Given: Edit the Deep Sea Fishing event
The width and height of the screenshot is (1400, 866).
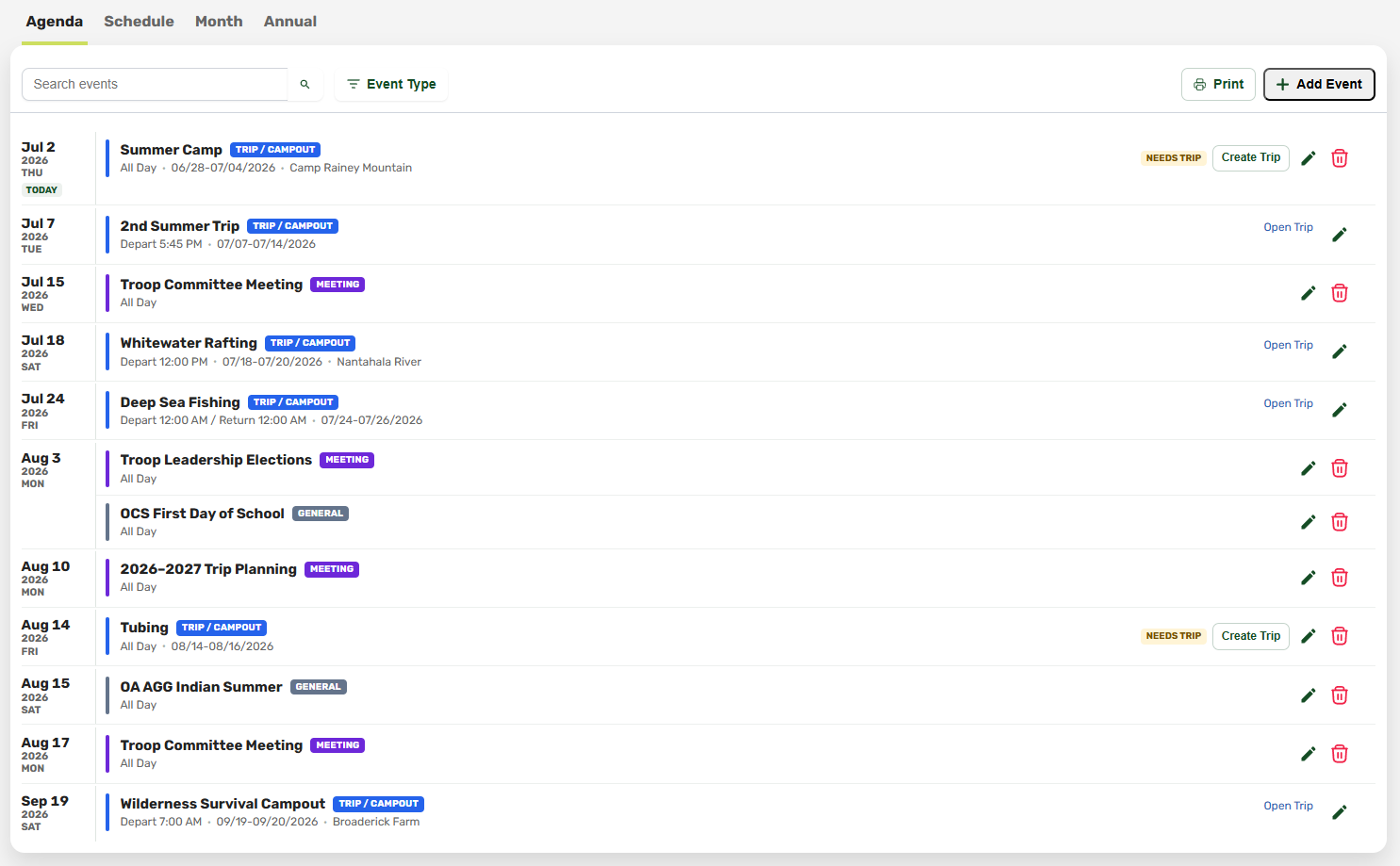Looking at the screenshot, I should (1339, 410).
